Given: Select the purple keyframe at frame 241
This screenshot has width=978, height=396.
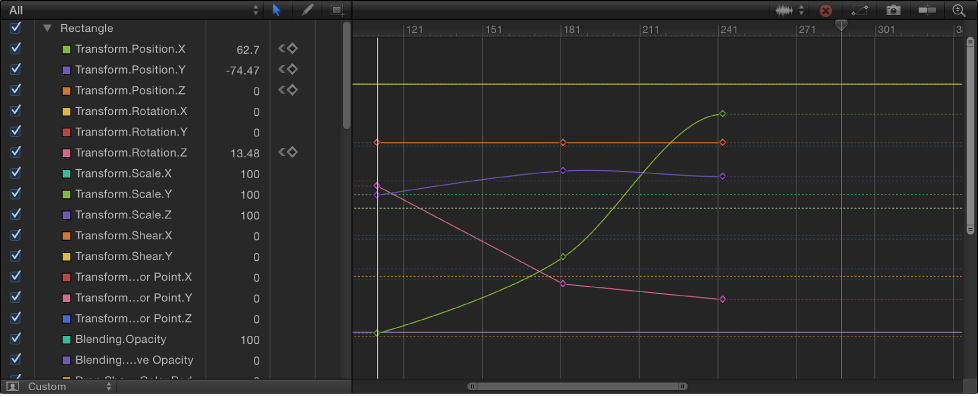Looking at the screenshot, I should pyautogui.click(x=722, y=176).
